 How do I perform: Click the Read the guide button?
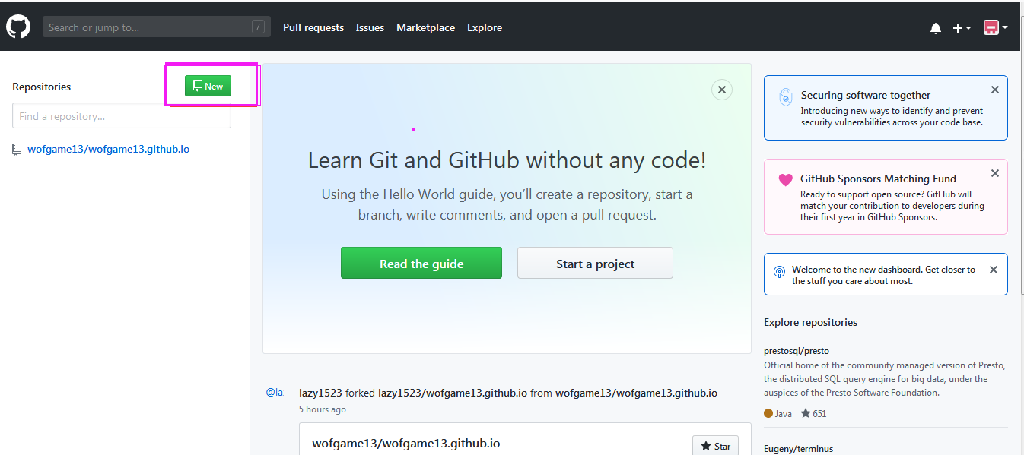[421, 263]
